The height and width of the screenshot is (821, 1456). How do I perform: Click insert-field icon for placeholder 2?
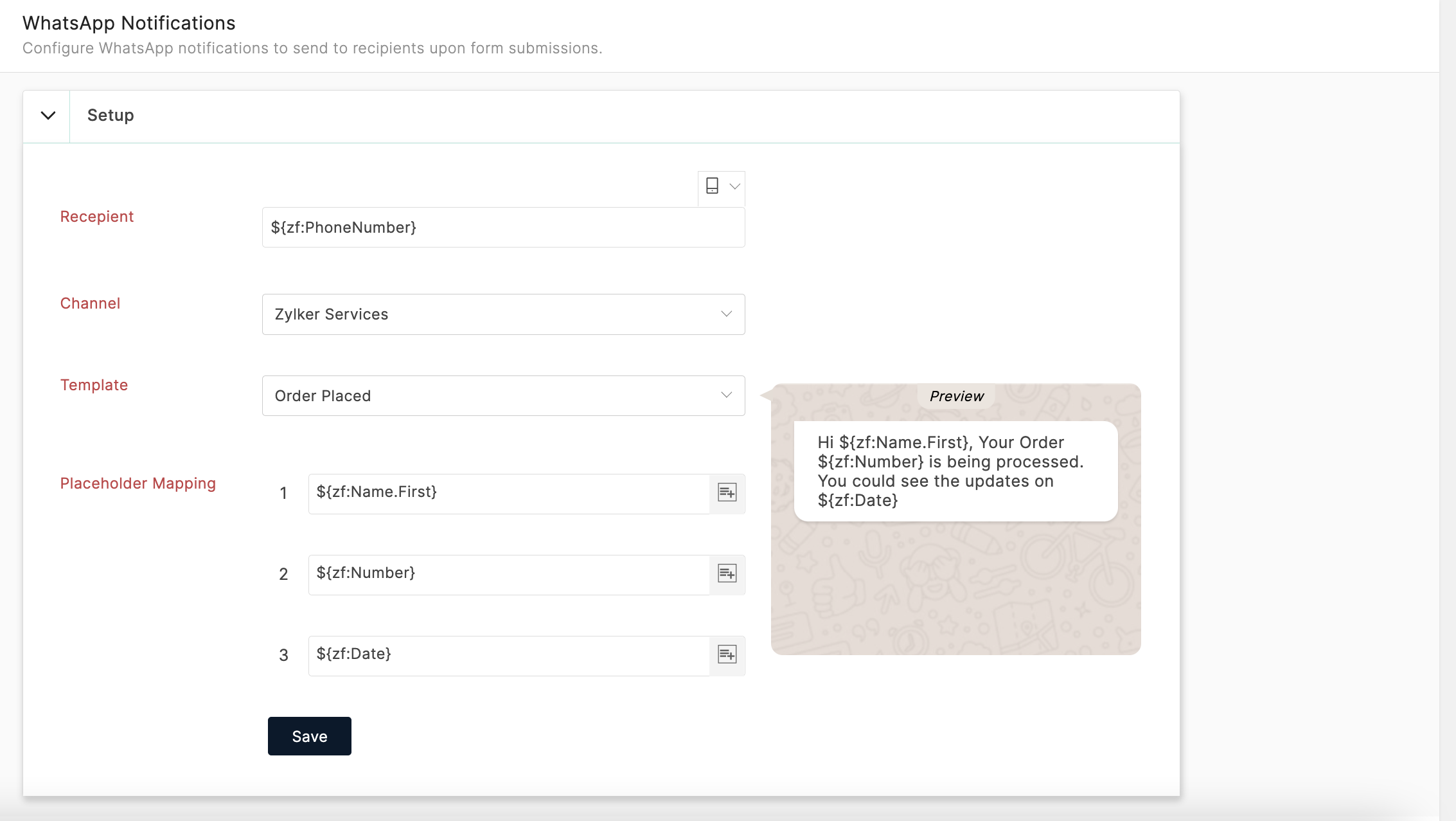pos(727,574)
